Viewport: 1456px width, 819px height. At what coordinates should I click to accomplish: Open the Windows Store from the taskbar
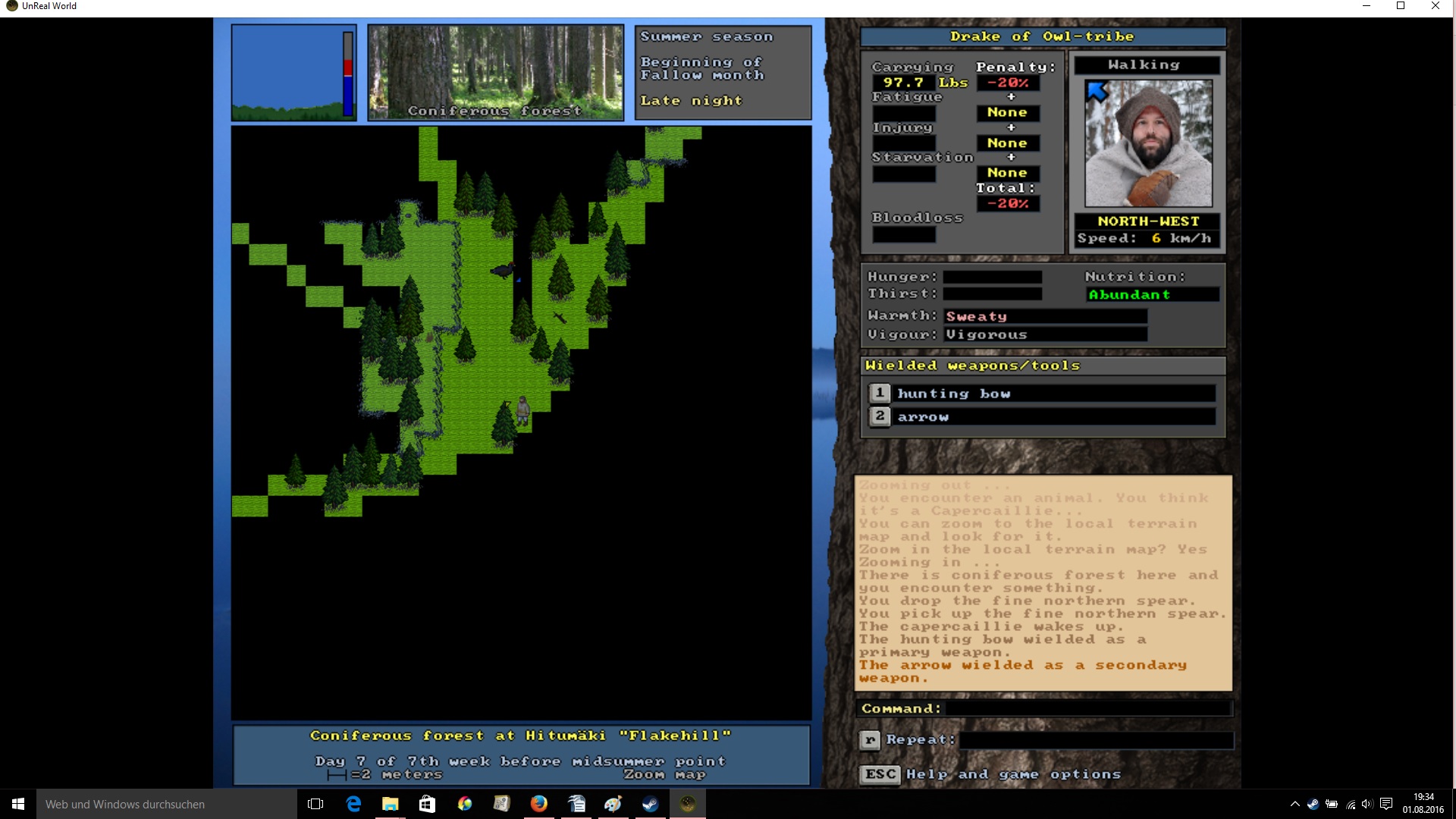[428, 804]
